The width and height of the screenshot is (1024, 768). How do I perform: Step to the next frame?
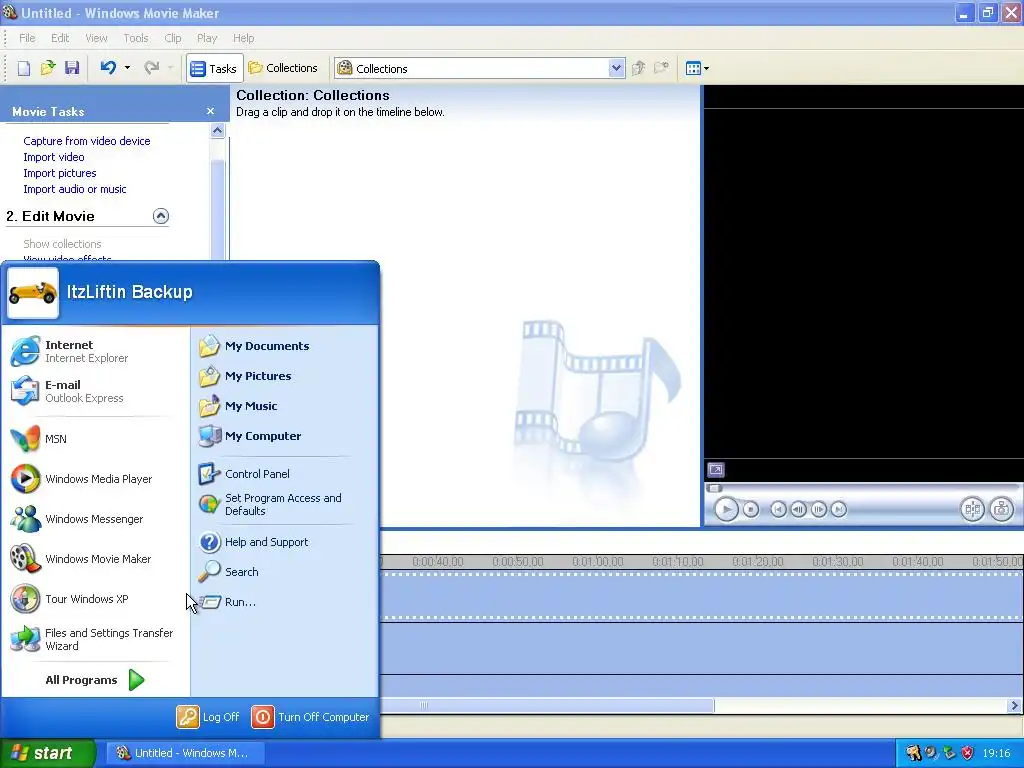(x=818, y=509)
